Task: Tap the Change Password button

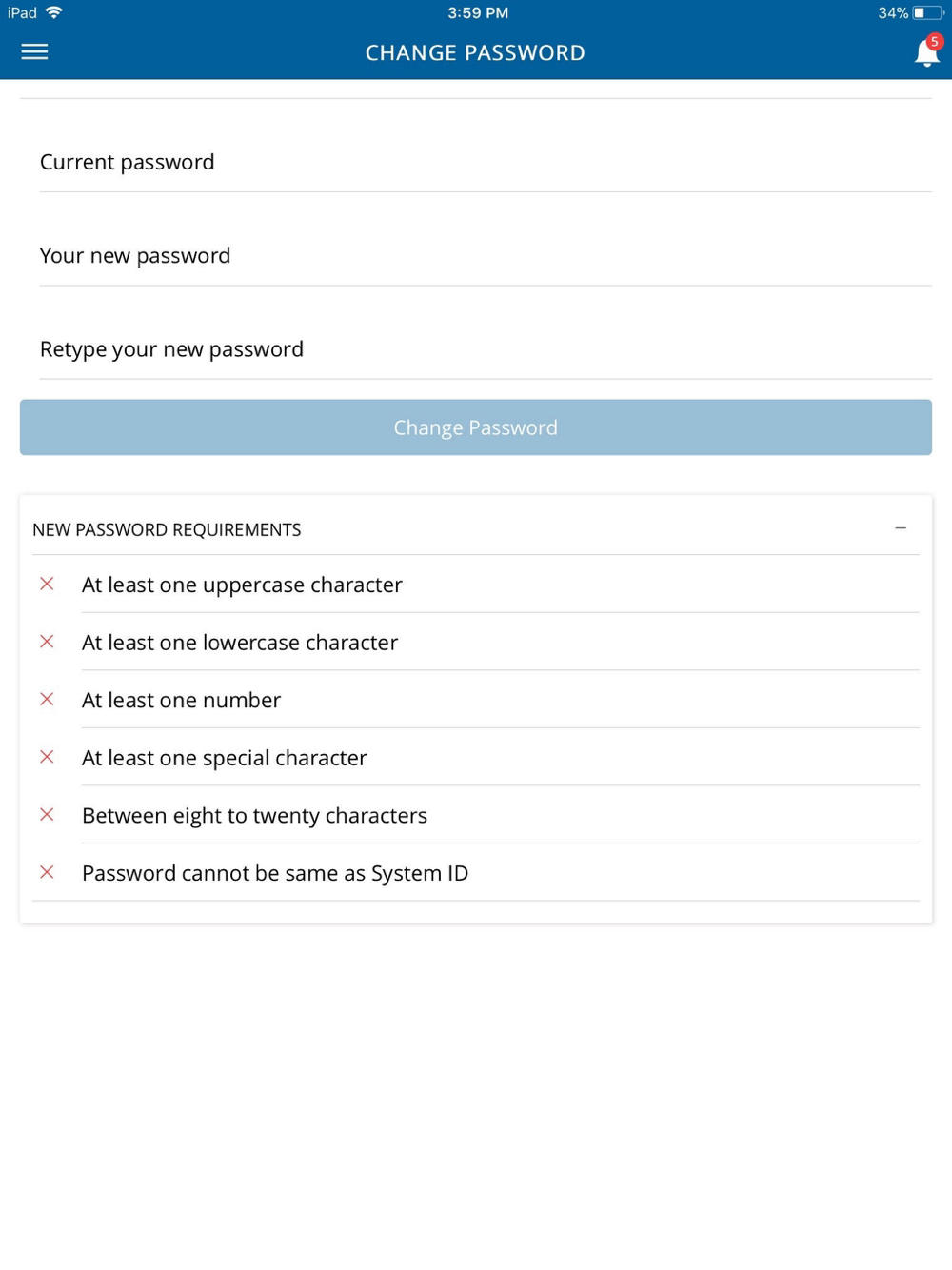Action: click(x=476, y=427)
